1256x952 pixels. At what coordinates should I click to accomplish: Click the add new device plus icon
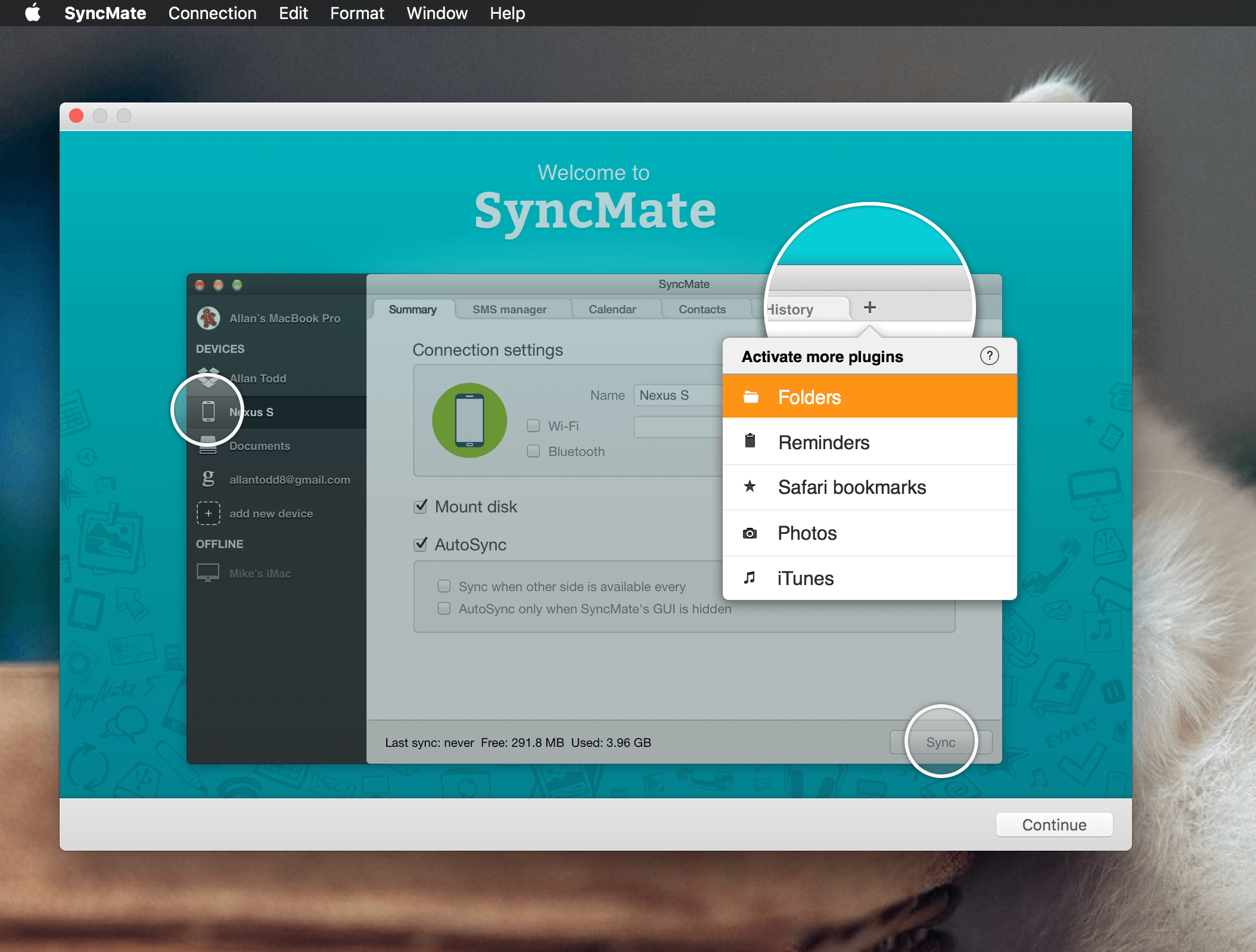tap(209, 513)
